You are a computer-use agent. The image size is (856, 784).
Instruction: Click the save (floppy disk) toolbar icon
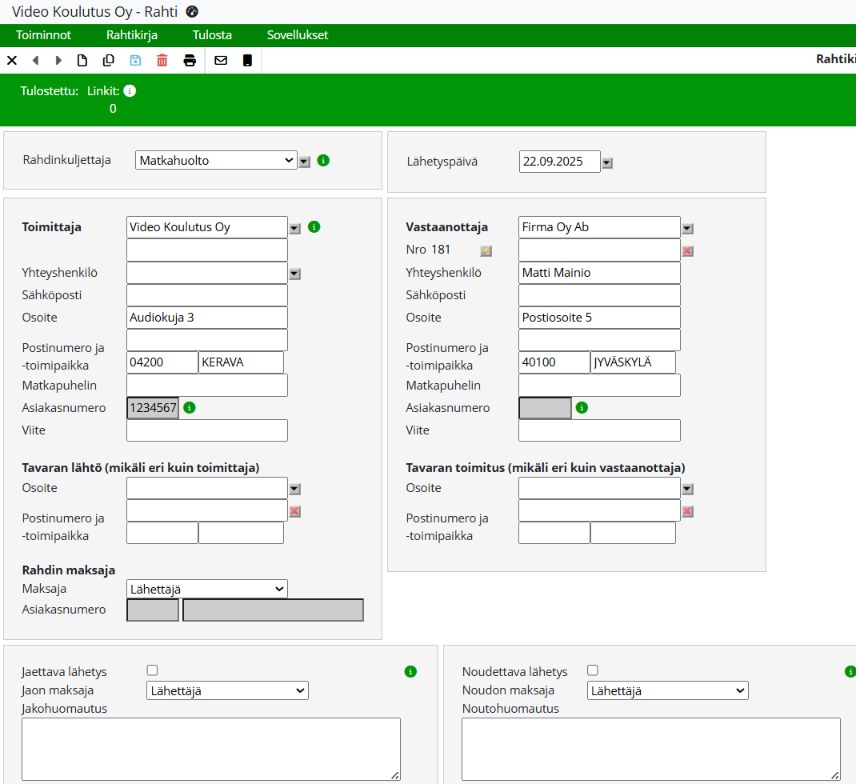click(x=136, y=61)
